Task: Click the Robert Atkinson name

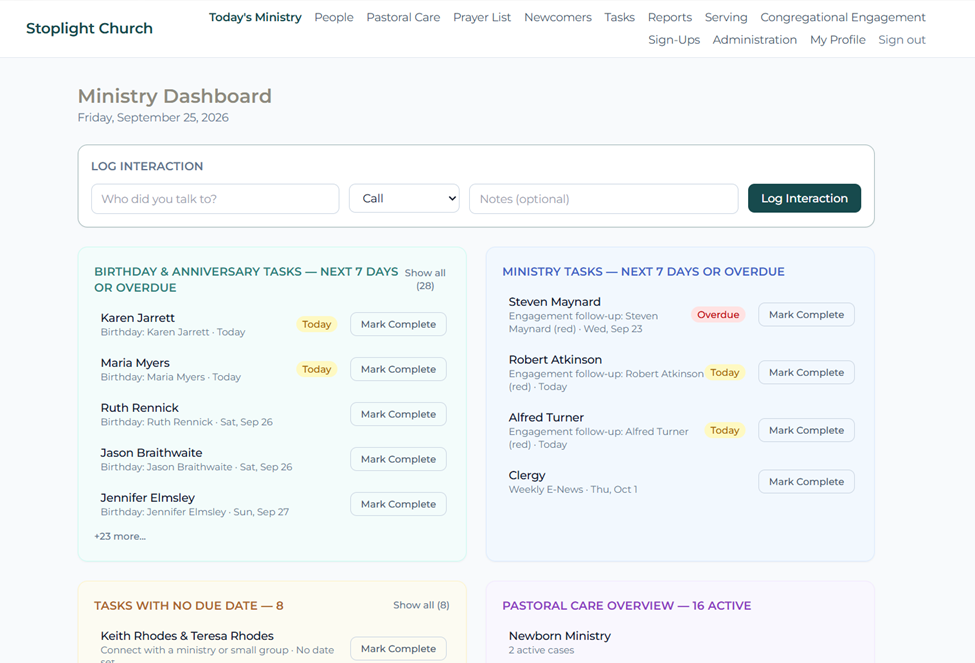Action: tap(555, 359)
